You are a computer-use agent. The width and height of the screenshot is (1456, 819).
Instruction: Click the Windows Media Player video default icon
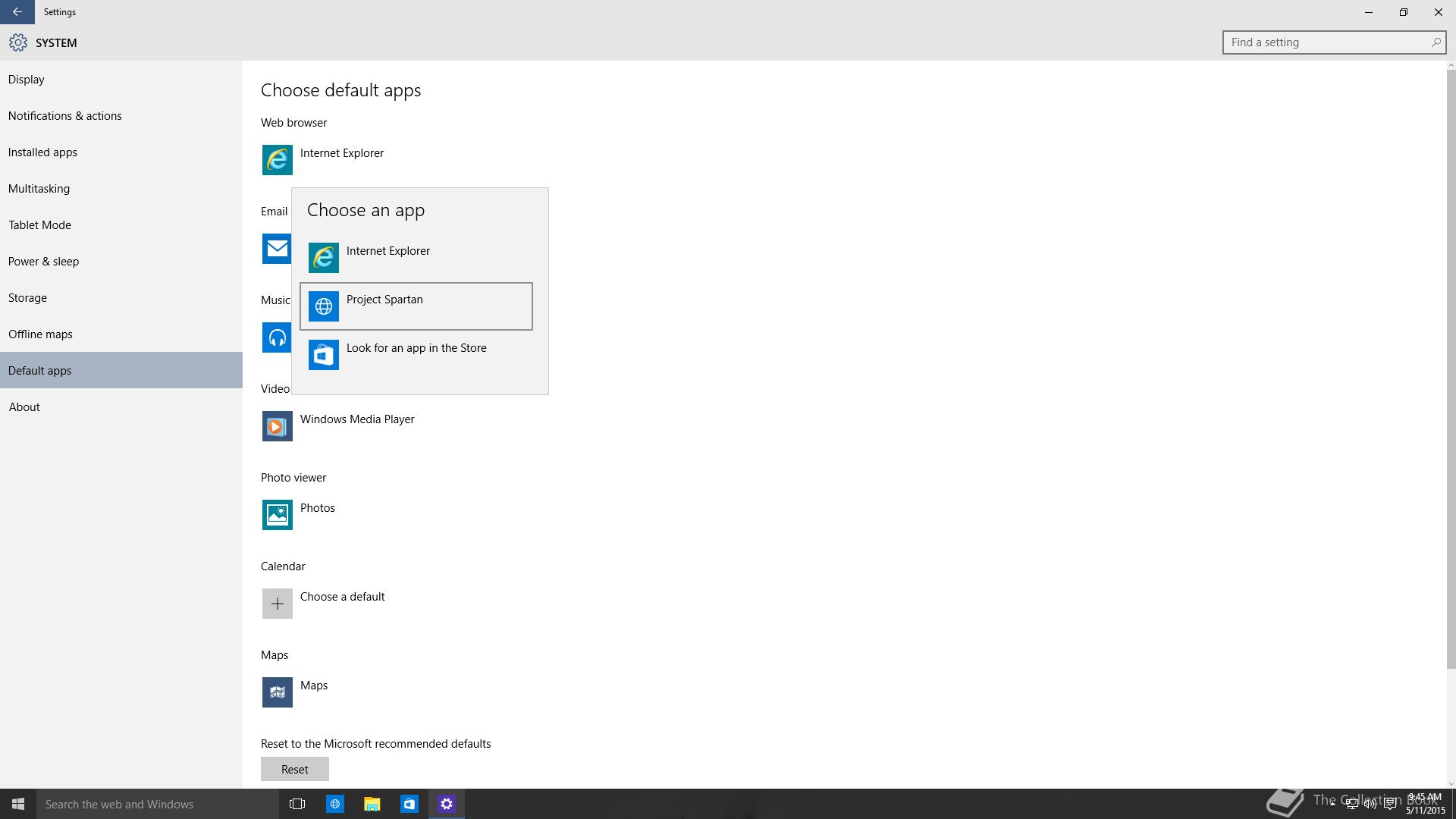pyautogui.click(x=278, y=426)
